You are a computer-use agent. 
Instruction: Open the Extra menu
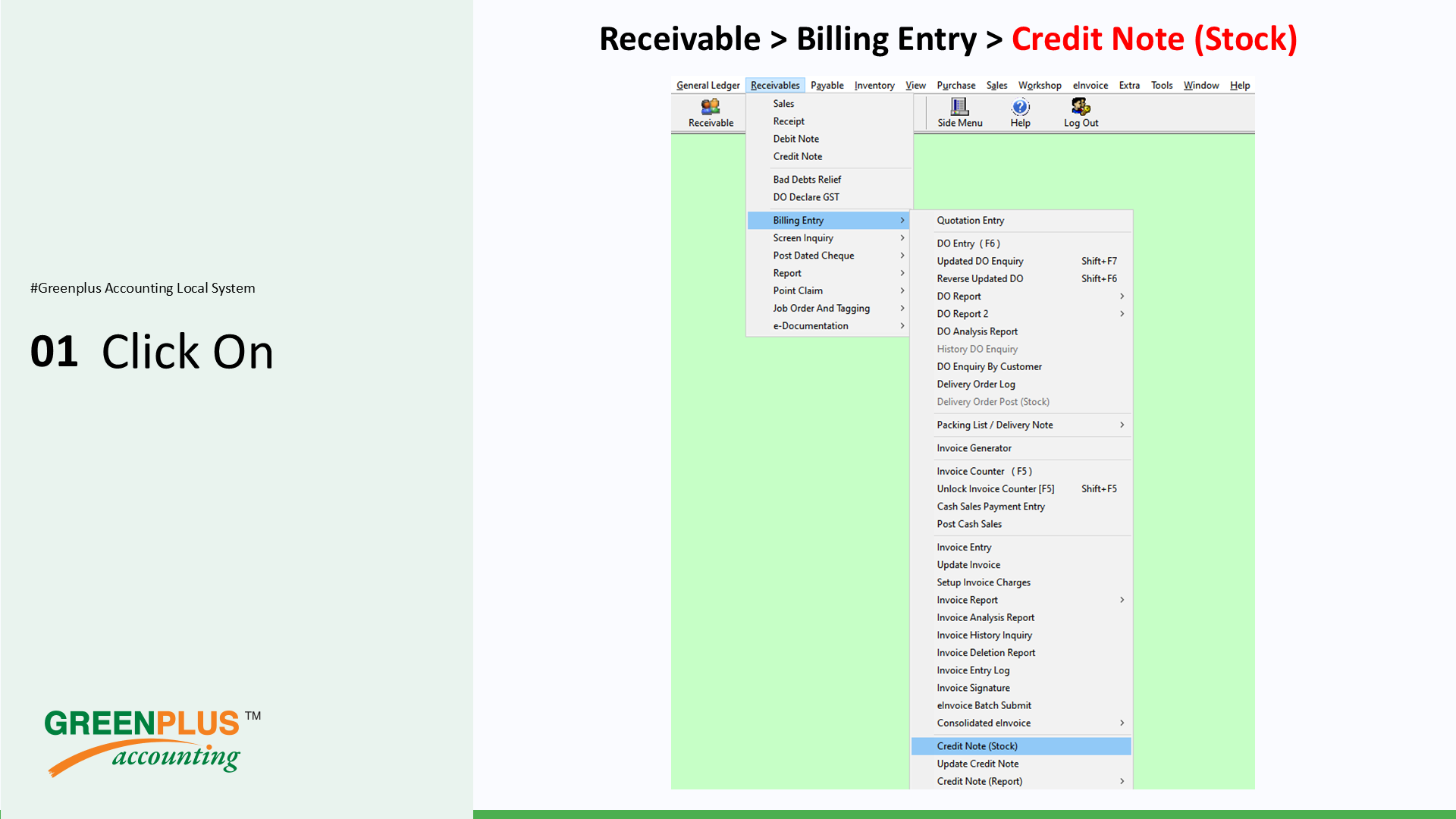pos(1129,85)
